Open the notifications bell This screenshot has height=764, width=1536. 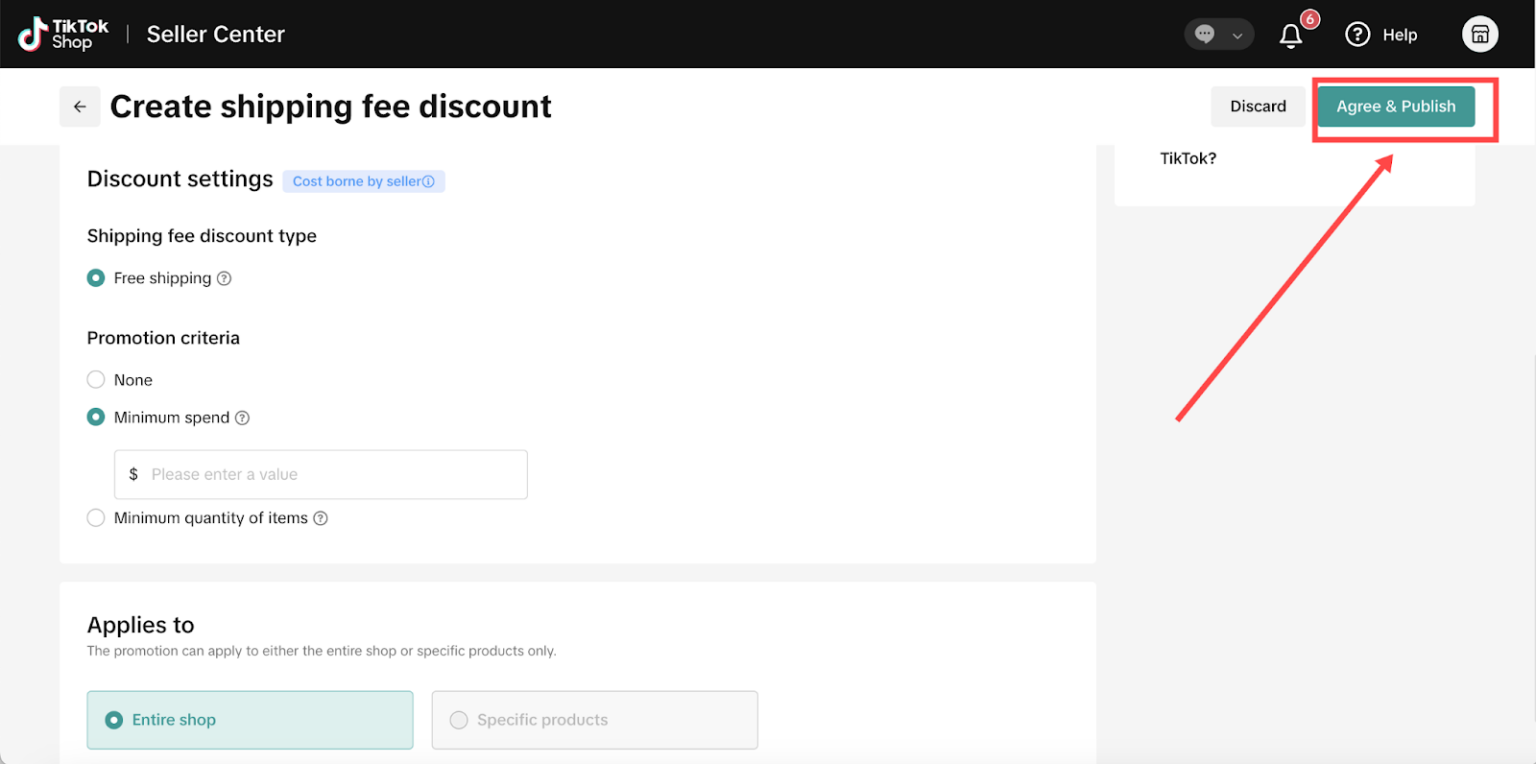coord(1291,34)
